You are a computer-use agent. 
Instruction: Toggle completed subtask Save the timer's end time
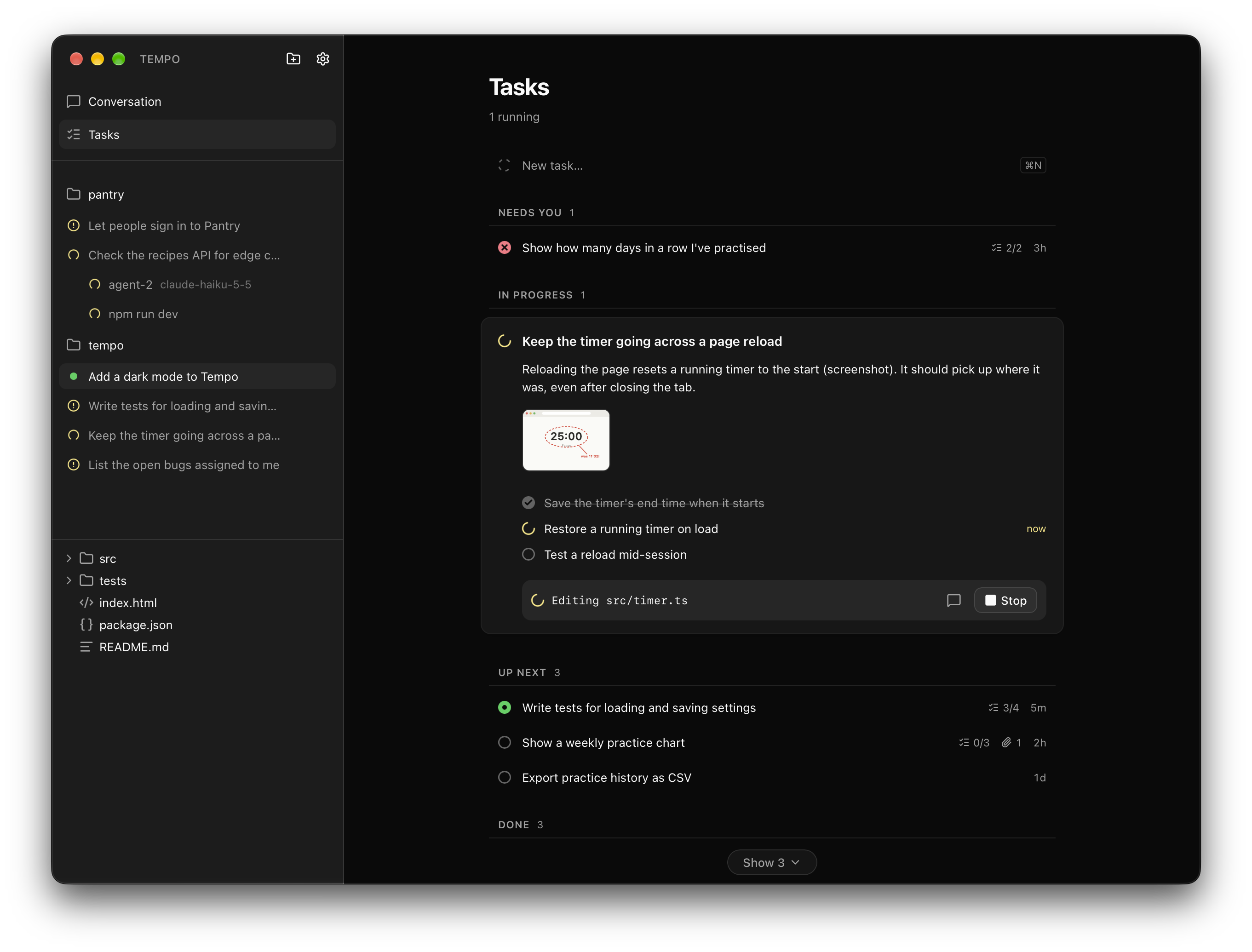[528, 503]
